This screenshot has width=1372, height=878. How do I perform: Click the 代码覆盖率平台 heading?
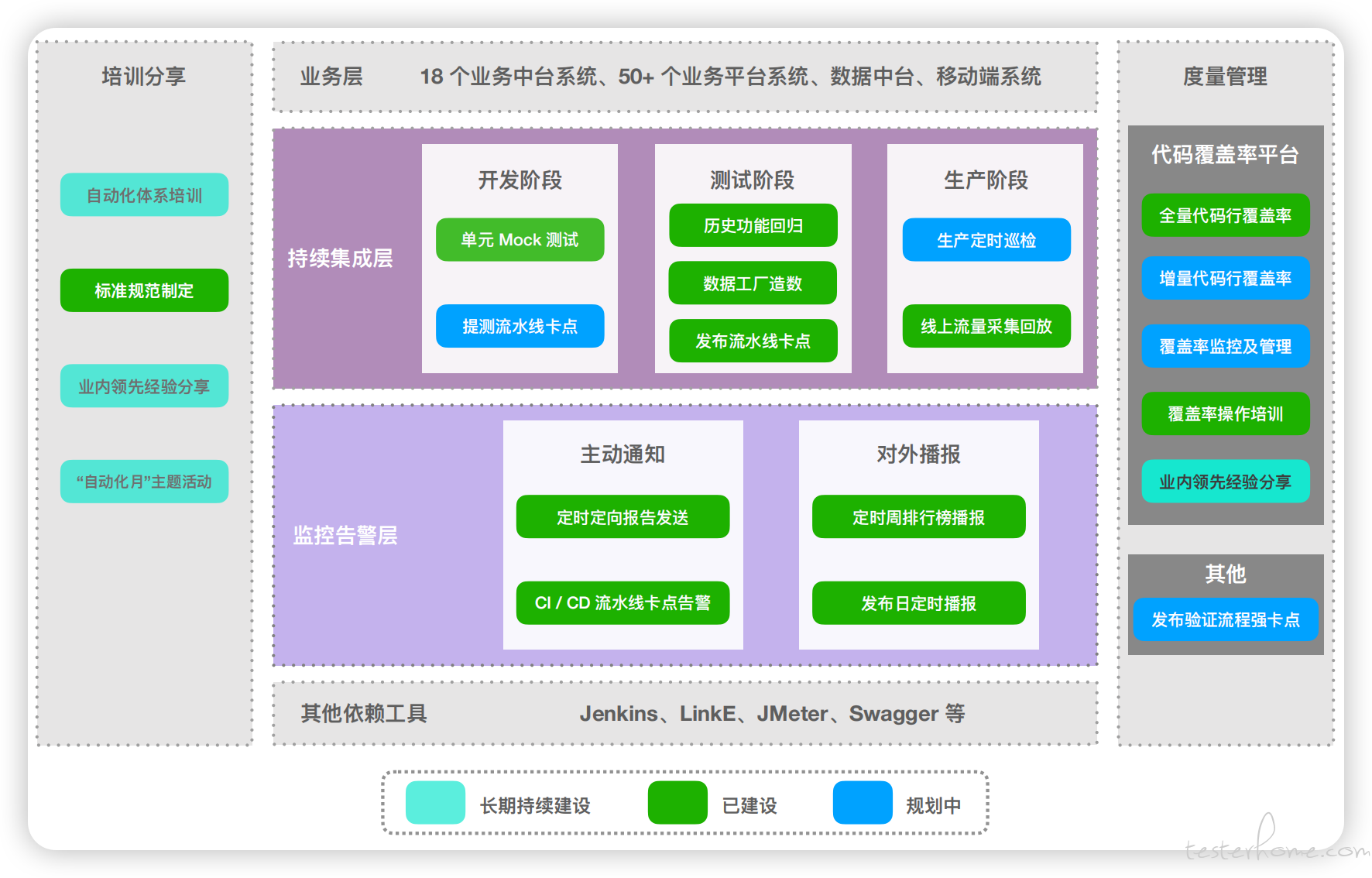1225,154
